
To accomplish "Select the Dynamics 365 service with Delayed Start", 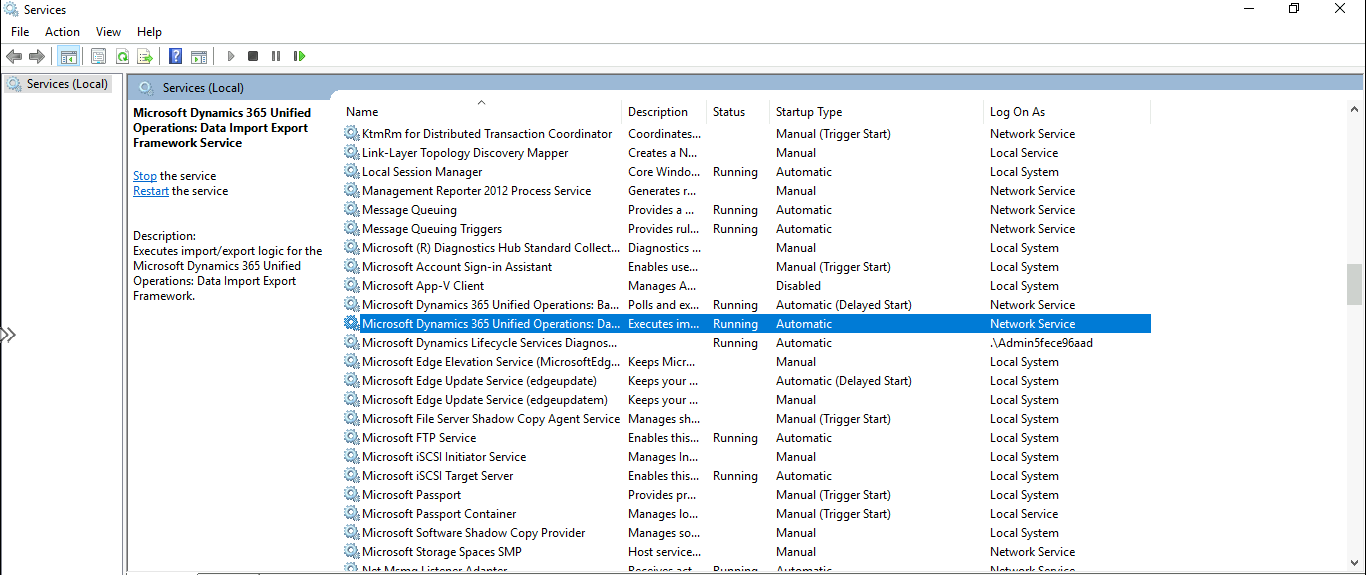I will click(490, 305).
